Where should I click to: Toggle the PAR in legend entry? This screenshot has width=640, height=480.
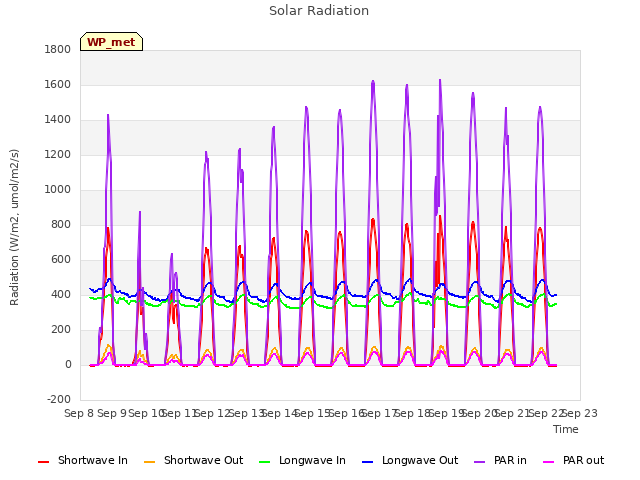[500, 461]
